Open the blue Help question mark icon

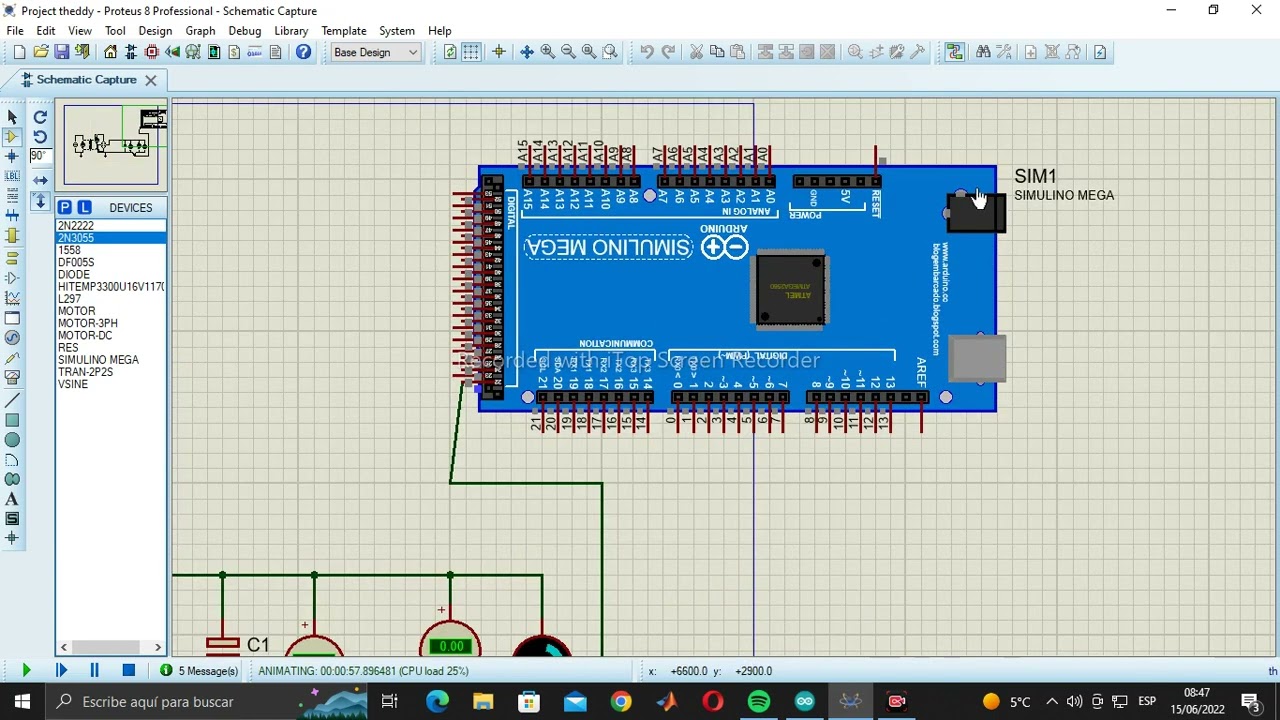tap(303, 52)
